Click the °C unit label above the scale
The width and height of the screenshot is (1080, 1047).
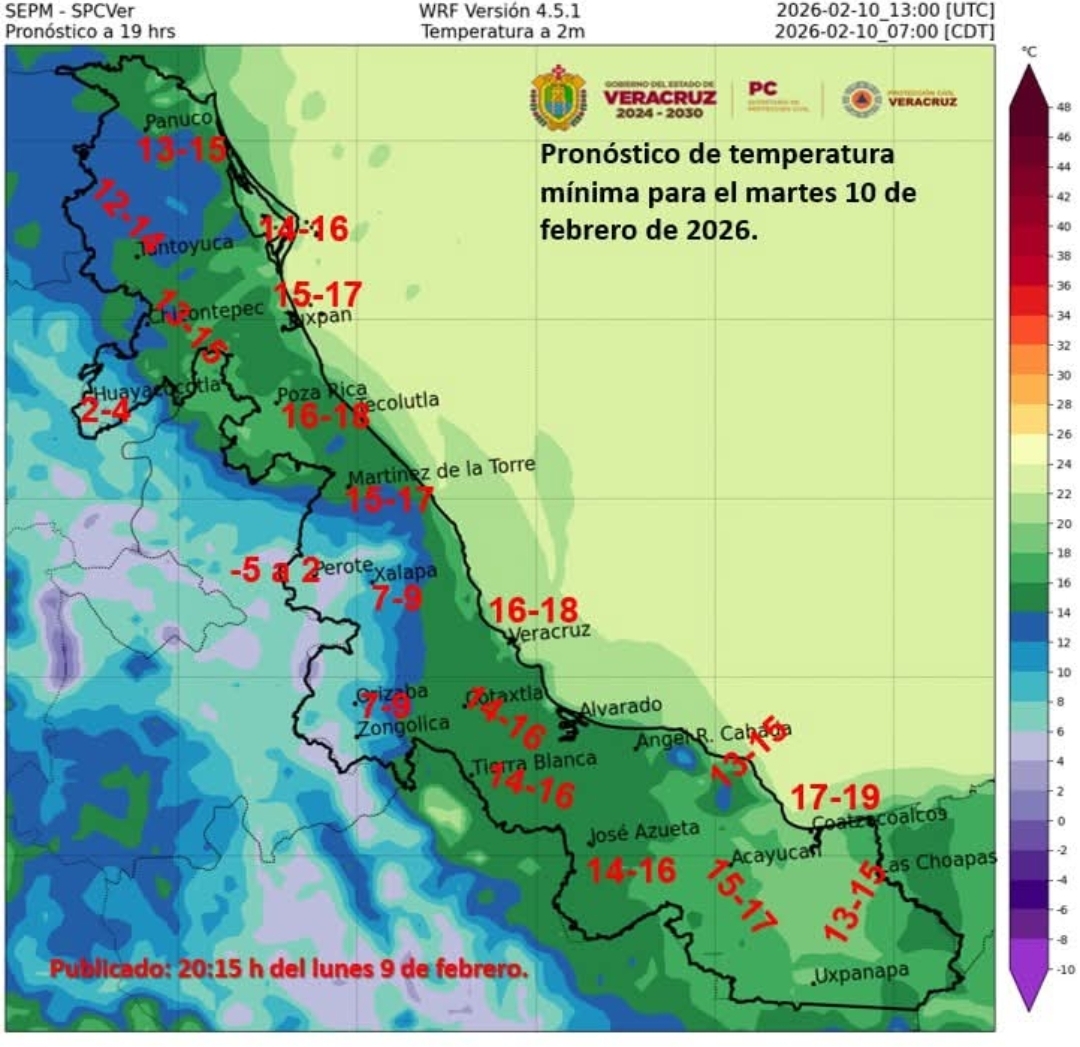pyautogui.click(x=1028, y=51)
